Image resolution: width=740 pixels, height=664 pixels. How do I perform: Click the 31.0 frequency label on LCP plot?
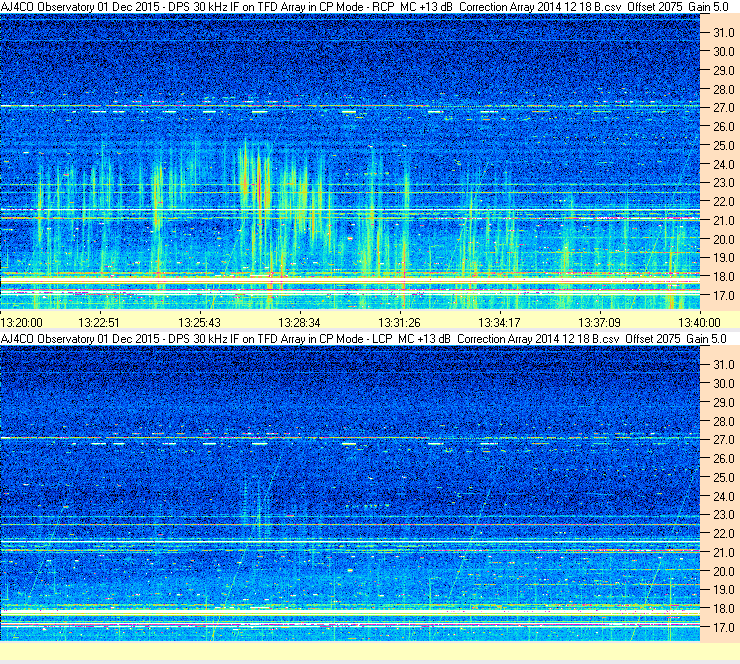[x=723, y=365]
